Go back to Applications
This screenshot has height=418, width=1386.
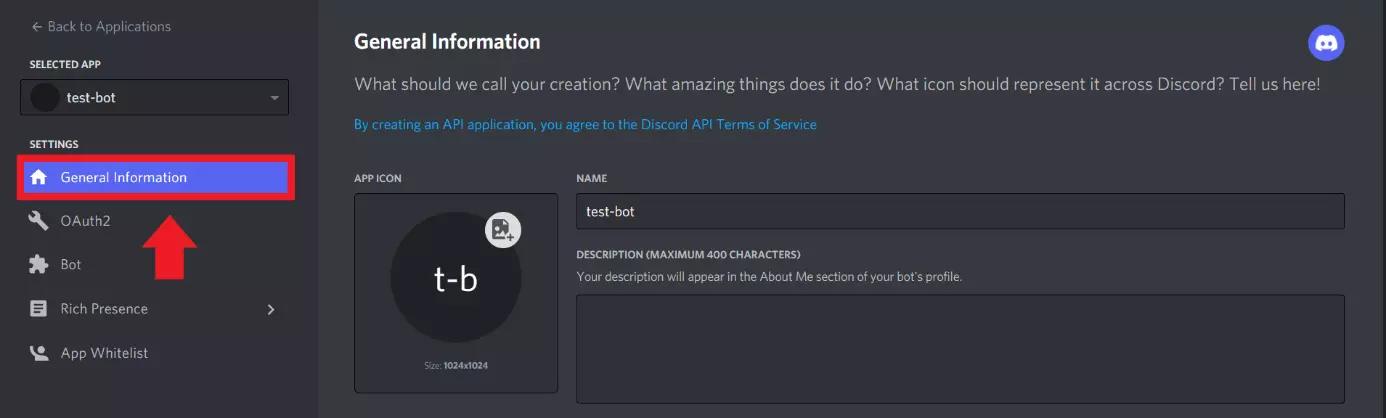pyautogui.click(x=101, y=26)
